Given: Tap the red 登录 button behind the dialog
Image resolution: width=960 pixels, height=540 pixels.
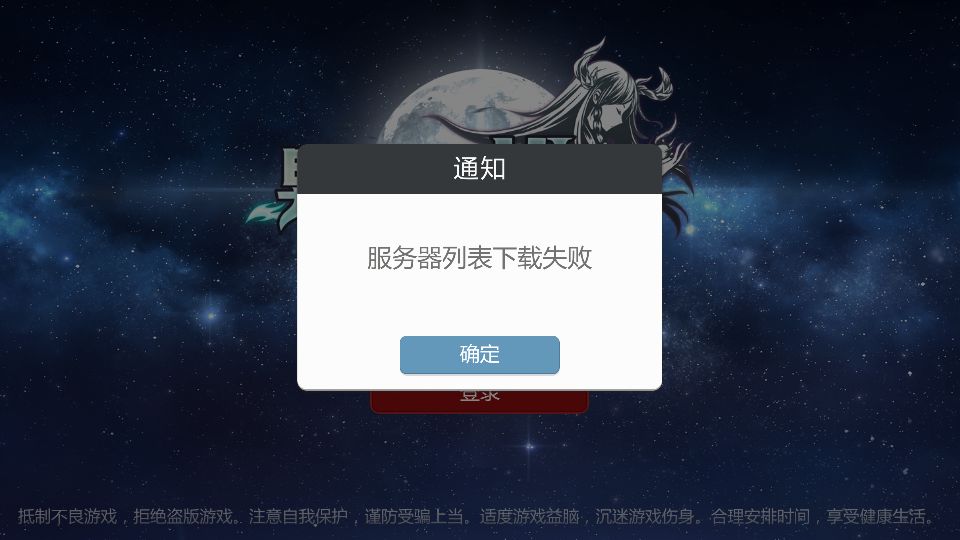Looking at the screenshot, I should (479, 402).
